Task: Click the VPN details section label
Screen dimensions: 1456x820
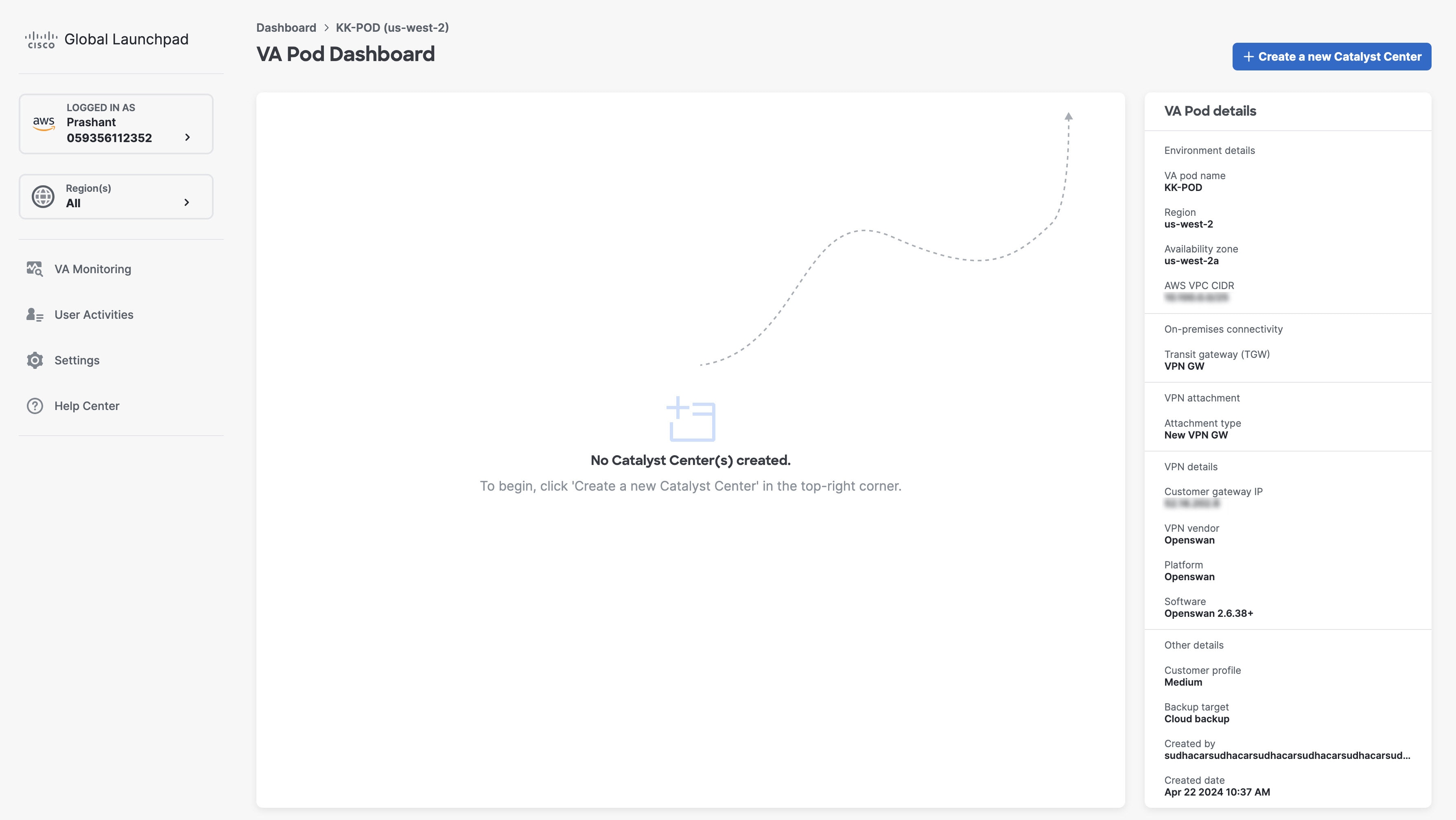Action: point(1191,467)
